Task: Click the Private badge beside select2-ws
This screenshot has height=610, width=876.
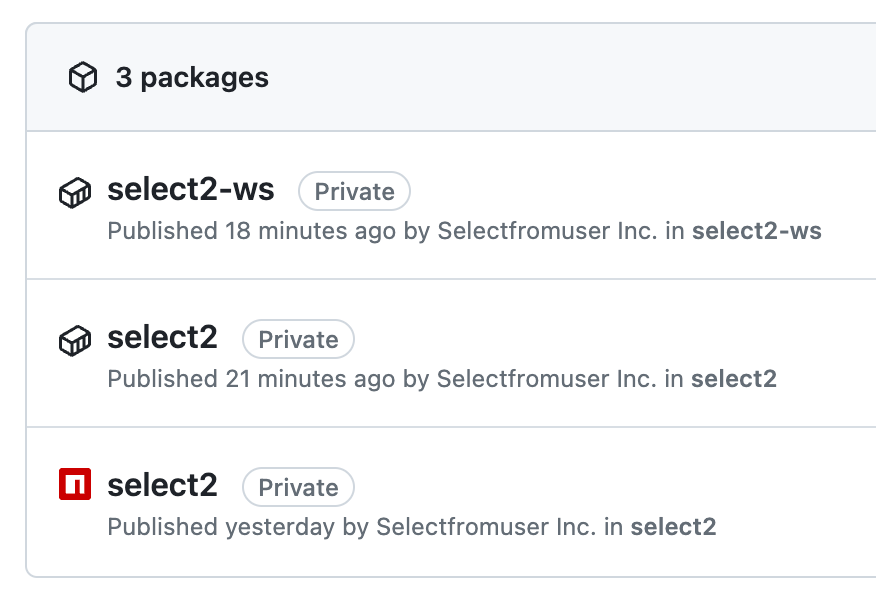Action: (354, 191)
